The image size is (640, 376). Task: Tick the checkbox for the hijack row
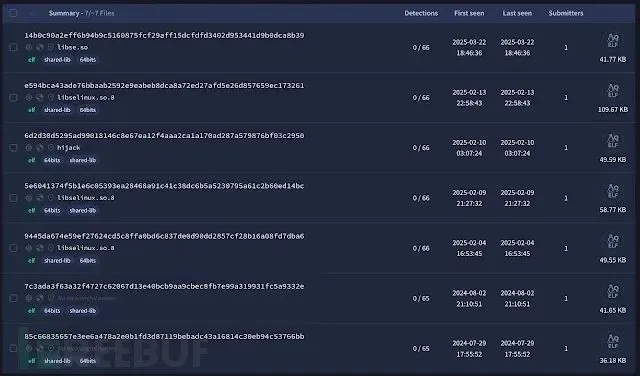(x=13, y=148)
